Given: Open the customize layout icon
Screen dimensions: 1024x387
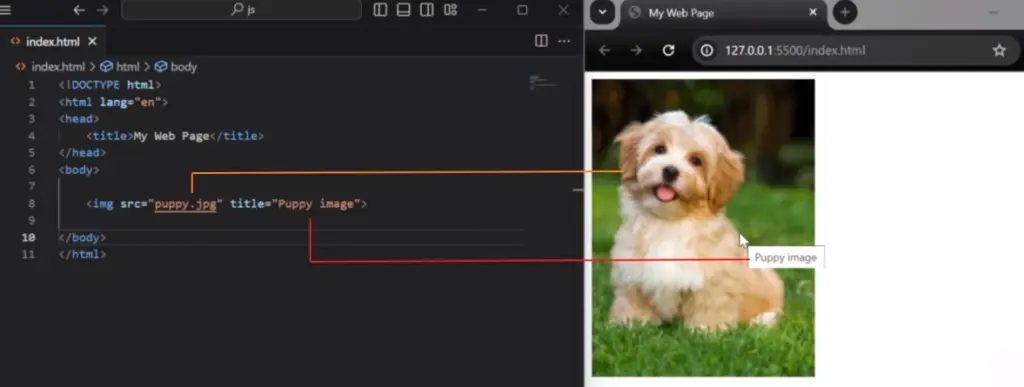Looking at the screenshot, I should coord(451,10).
